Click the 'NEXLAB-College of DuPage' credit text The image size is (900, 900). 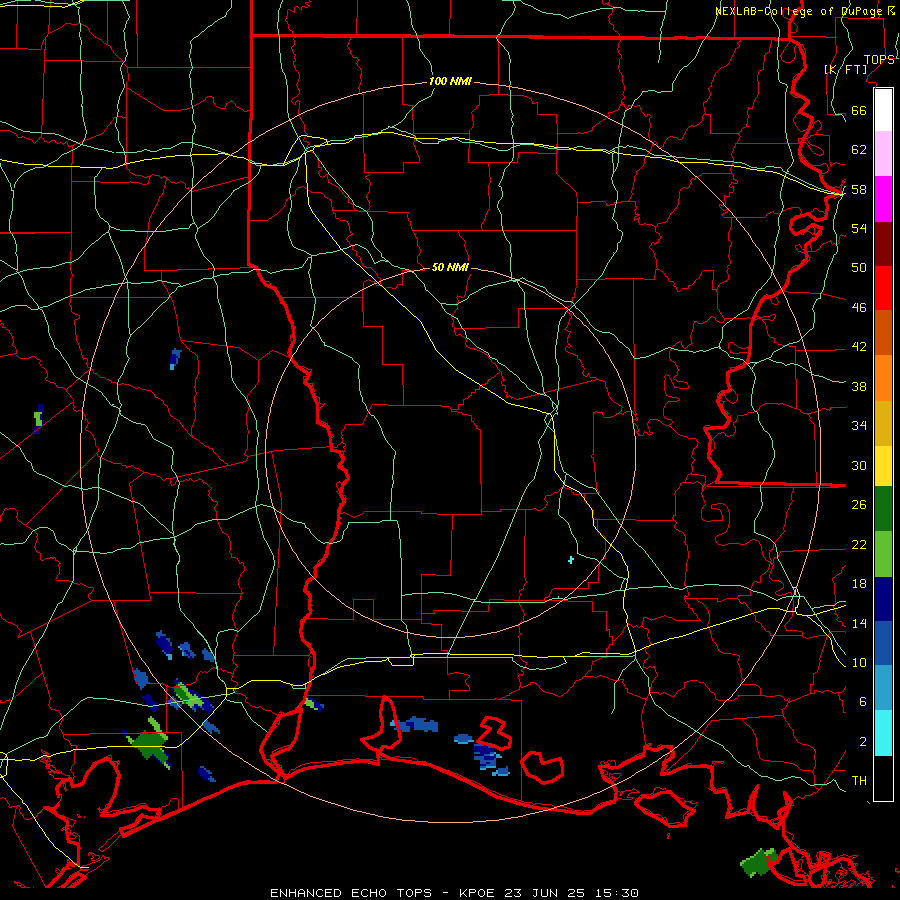click(798, 11)
